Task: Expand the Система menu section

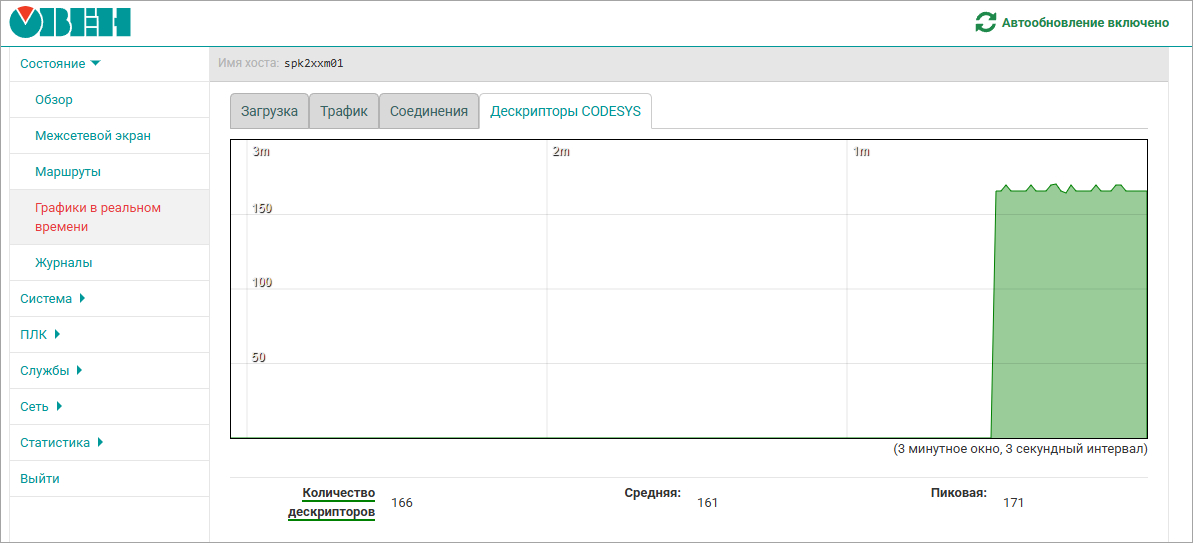Action: (52, 298)
